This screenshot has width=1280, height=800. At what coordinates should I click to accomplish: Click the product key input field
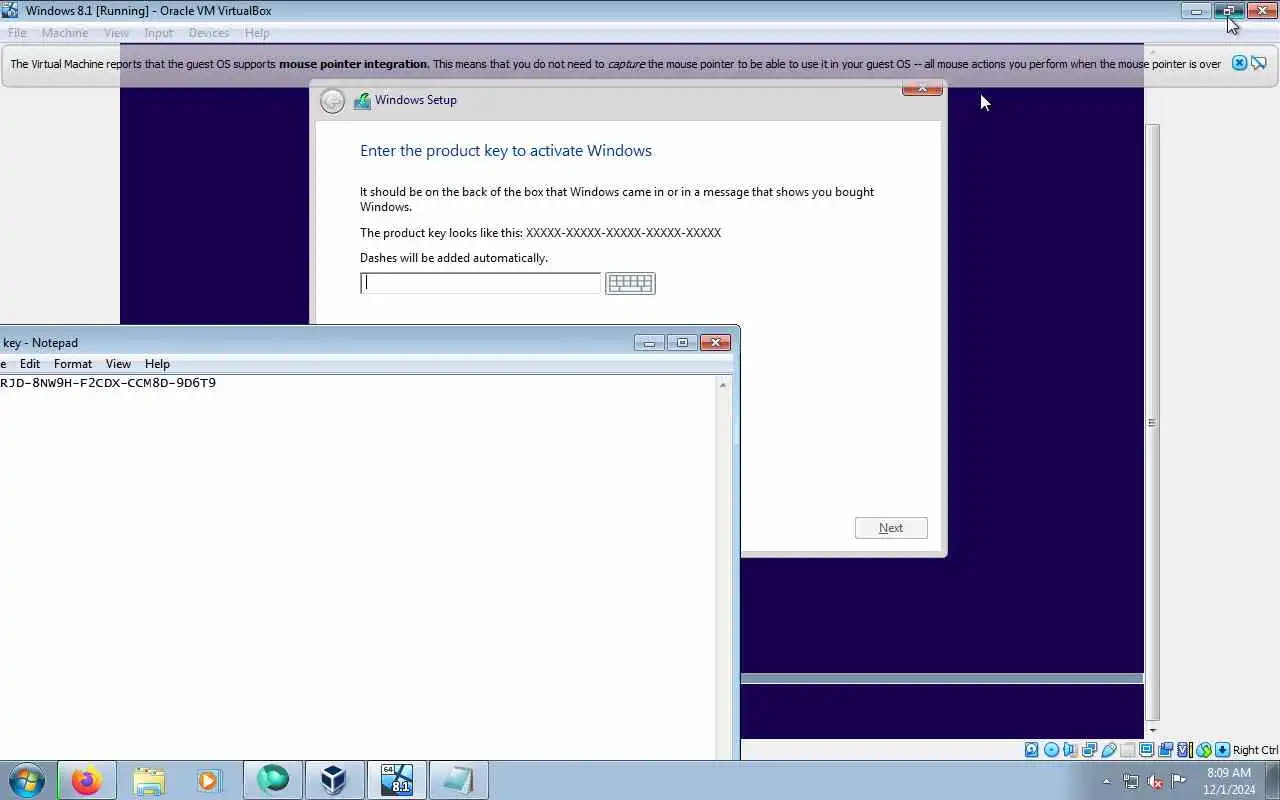tap(480, 283)
